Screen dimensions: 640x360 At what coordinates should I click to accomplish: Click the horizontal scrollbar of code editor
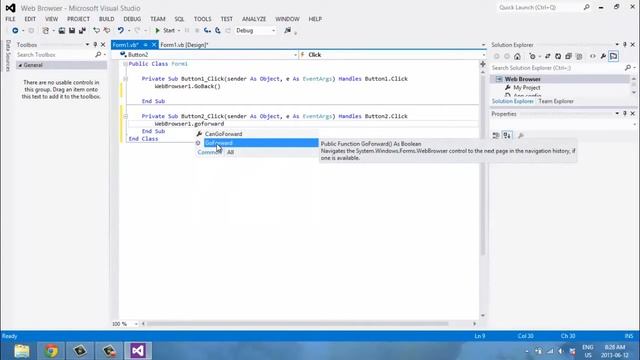click(x=298, y=324)
